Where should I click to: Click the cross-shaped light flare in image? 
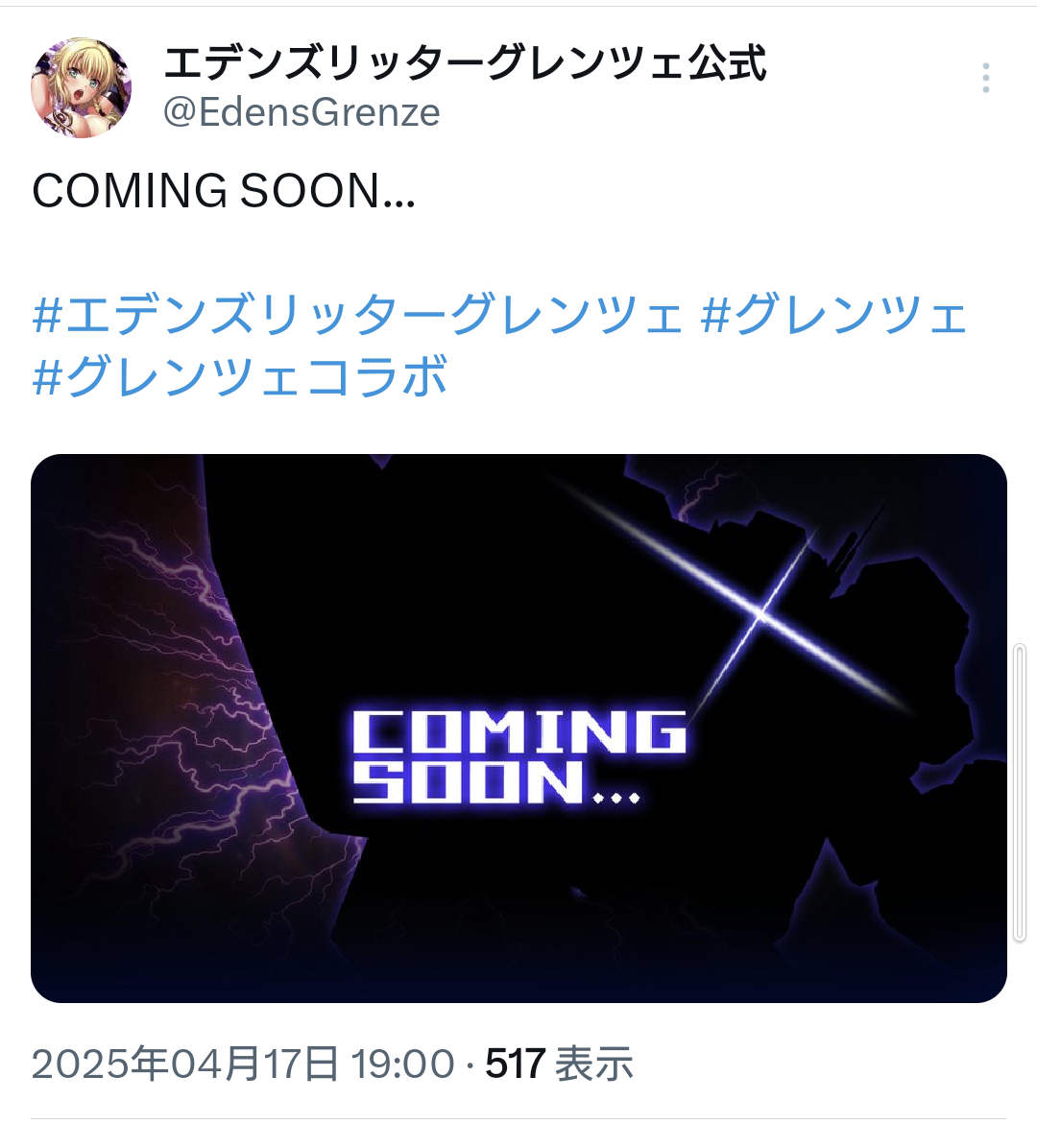click(761, 616)
